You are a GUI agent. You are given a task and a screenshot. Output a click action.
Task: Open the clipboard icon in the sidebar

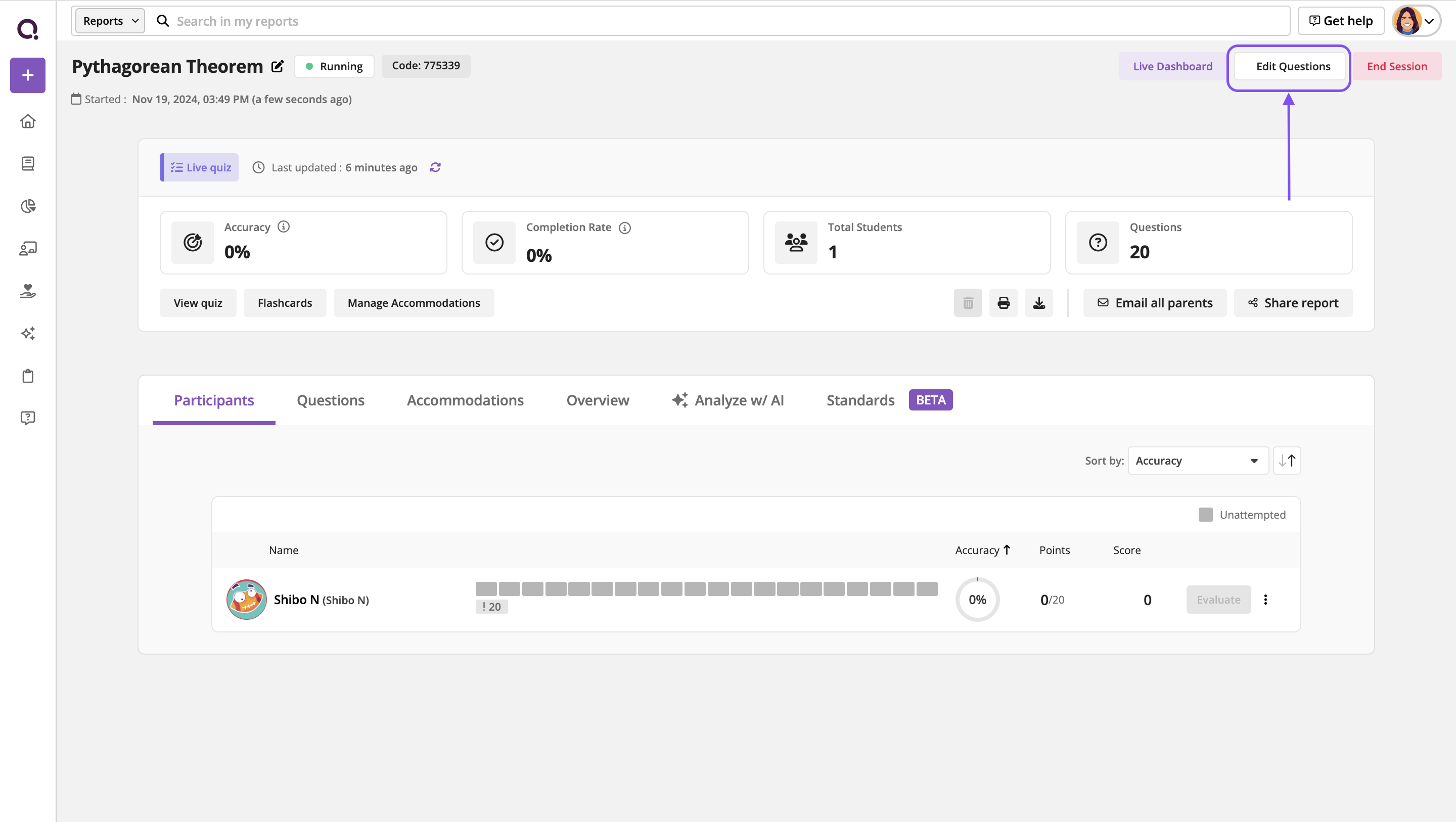(28, 376)
